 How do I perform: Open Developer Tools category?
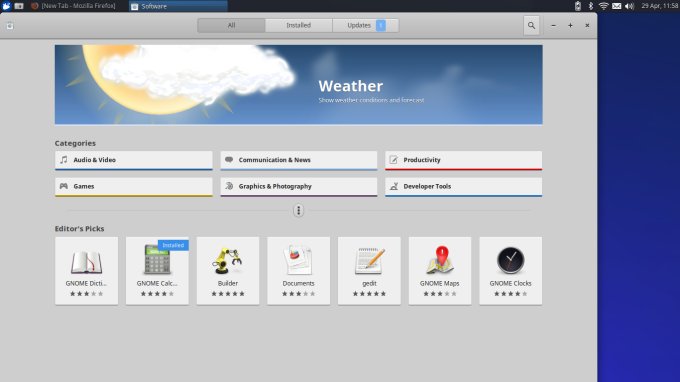(x=464, y=187)
